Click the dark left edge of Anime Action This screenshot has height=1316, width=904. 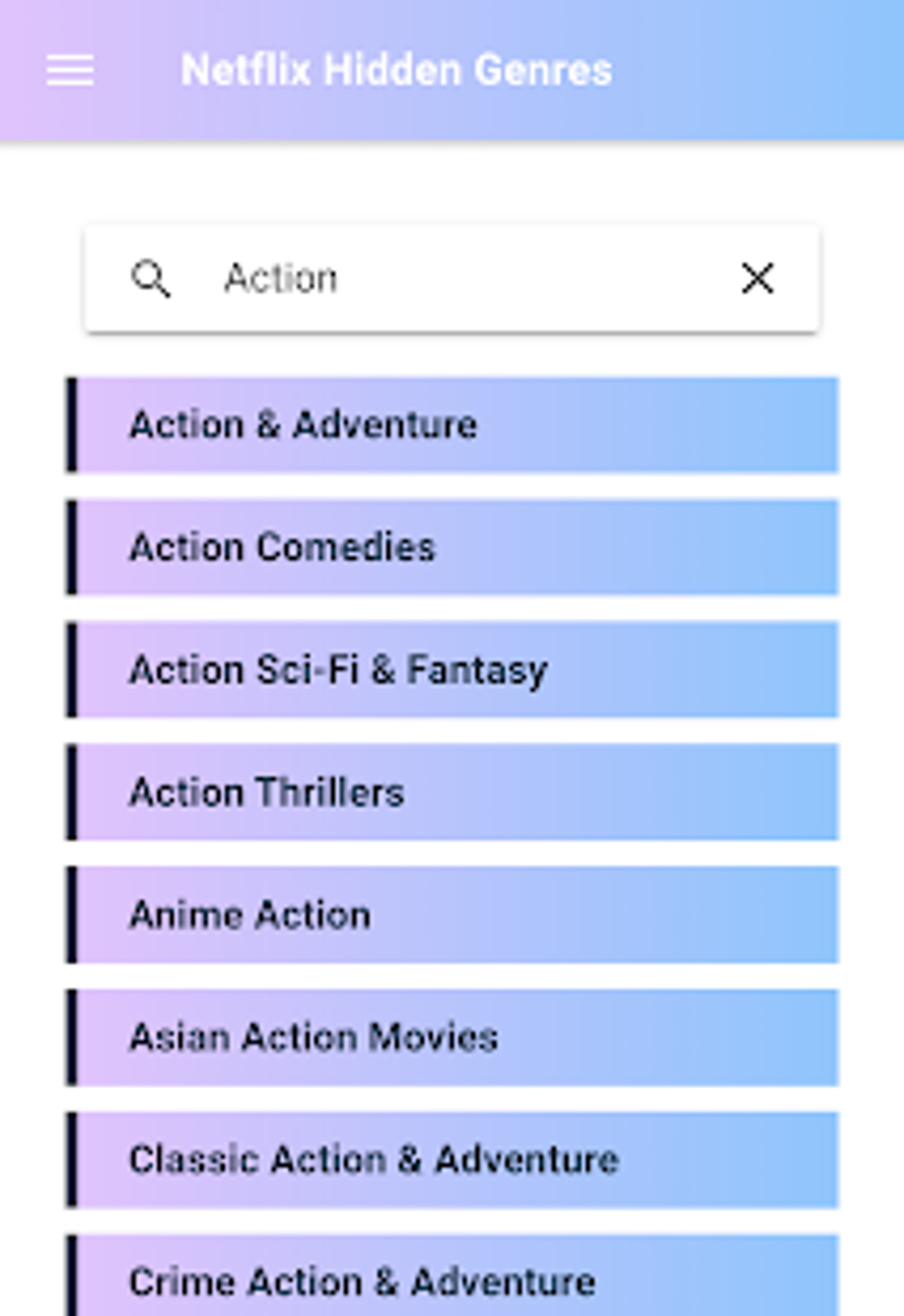pos(72,915)
